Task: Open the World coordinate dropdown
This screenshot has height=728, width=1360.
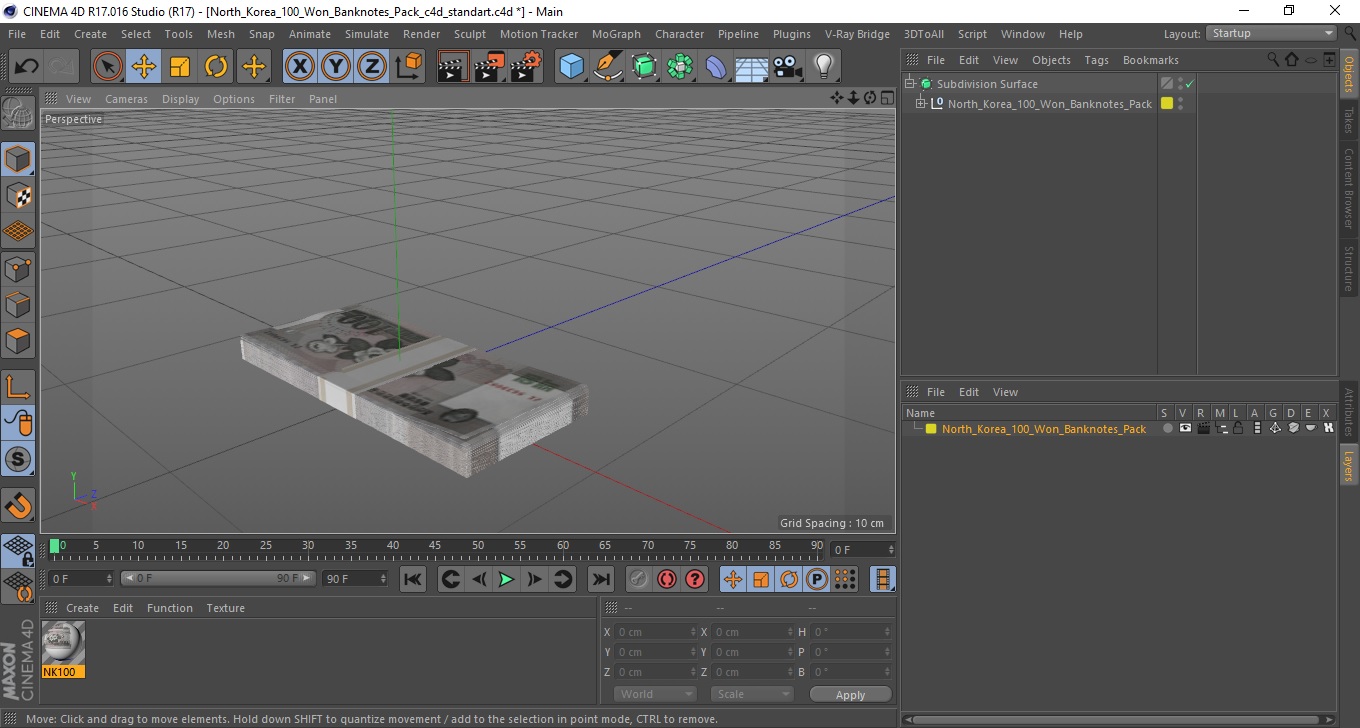Action: tap(655, 694)
